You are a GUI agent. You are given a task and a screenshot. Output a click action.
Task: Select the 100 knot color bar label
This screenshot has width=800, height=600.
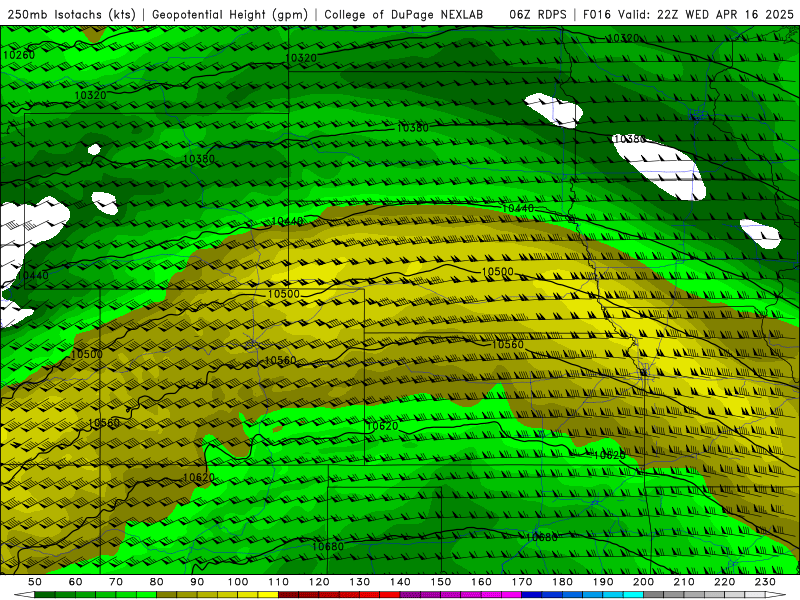click(238, 582)
